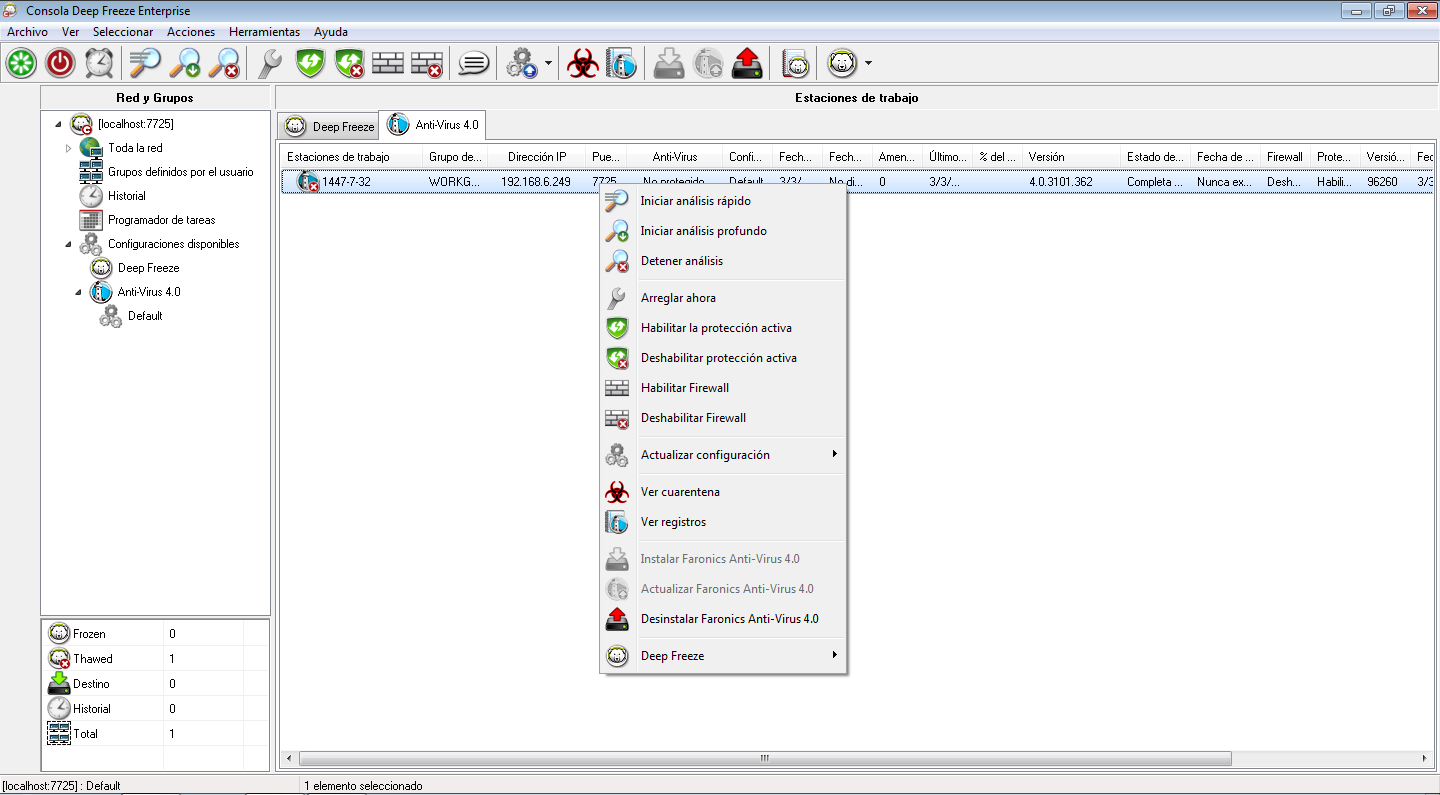Click the wrench Fix Now toolbar icon
Viewport: 1440px width, 795px height.
pyautogui.click(x=270, y=64)
